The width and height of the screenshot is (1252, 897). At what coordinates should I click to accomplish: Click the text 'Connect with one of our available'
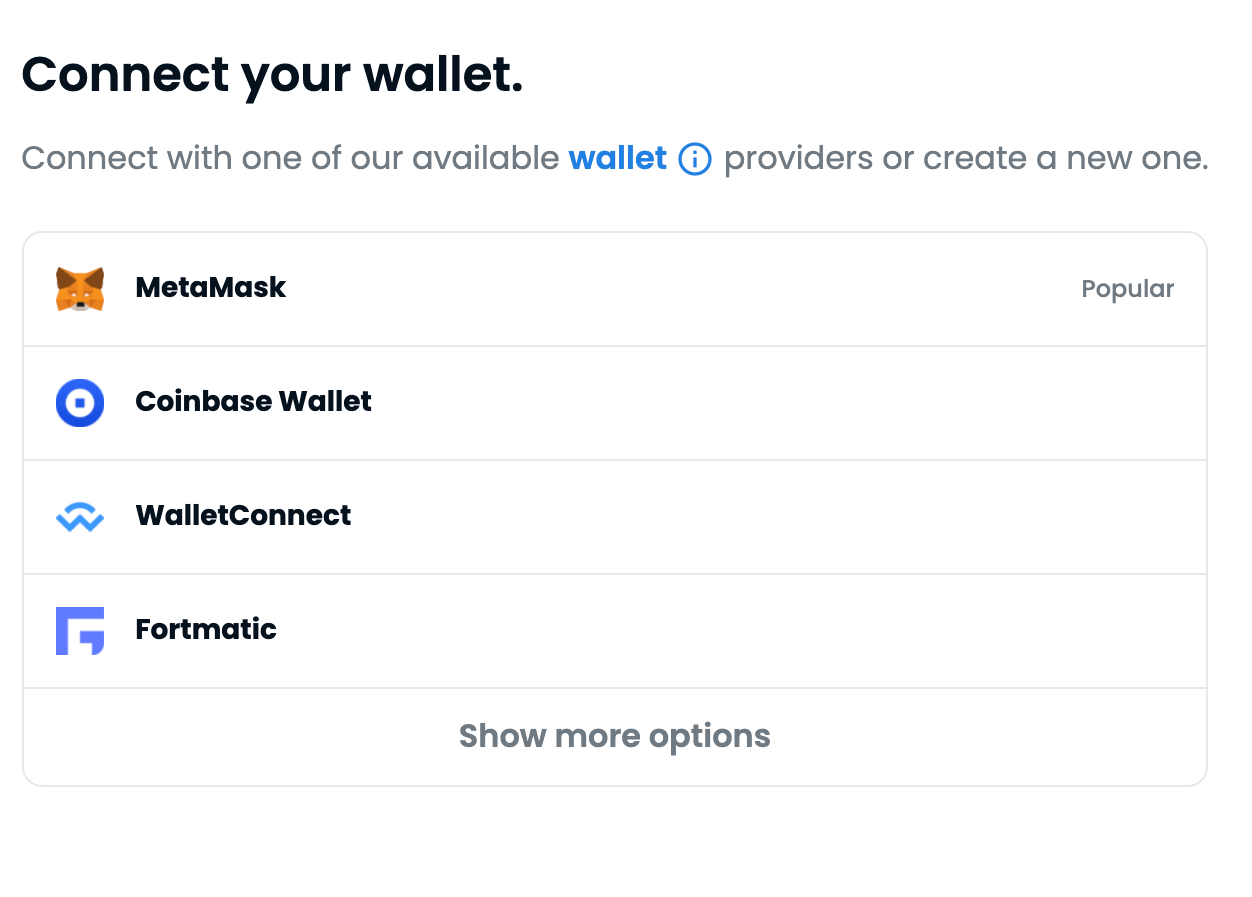[290, 158]
